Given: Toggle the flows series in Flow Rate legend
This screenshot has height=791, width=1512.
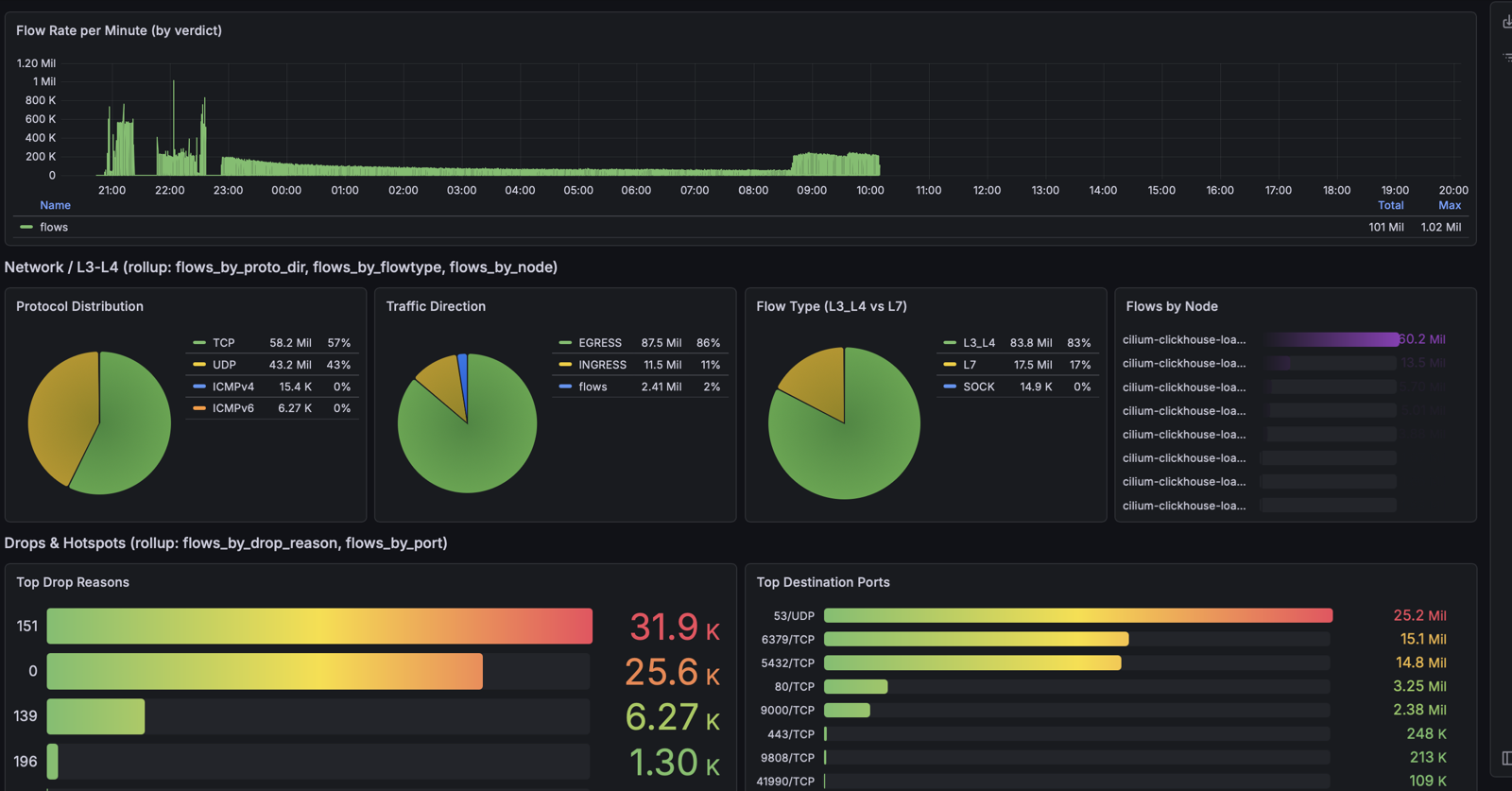Looking at the screenshot, I should pos(54,227).
